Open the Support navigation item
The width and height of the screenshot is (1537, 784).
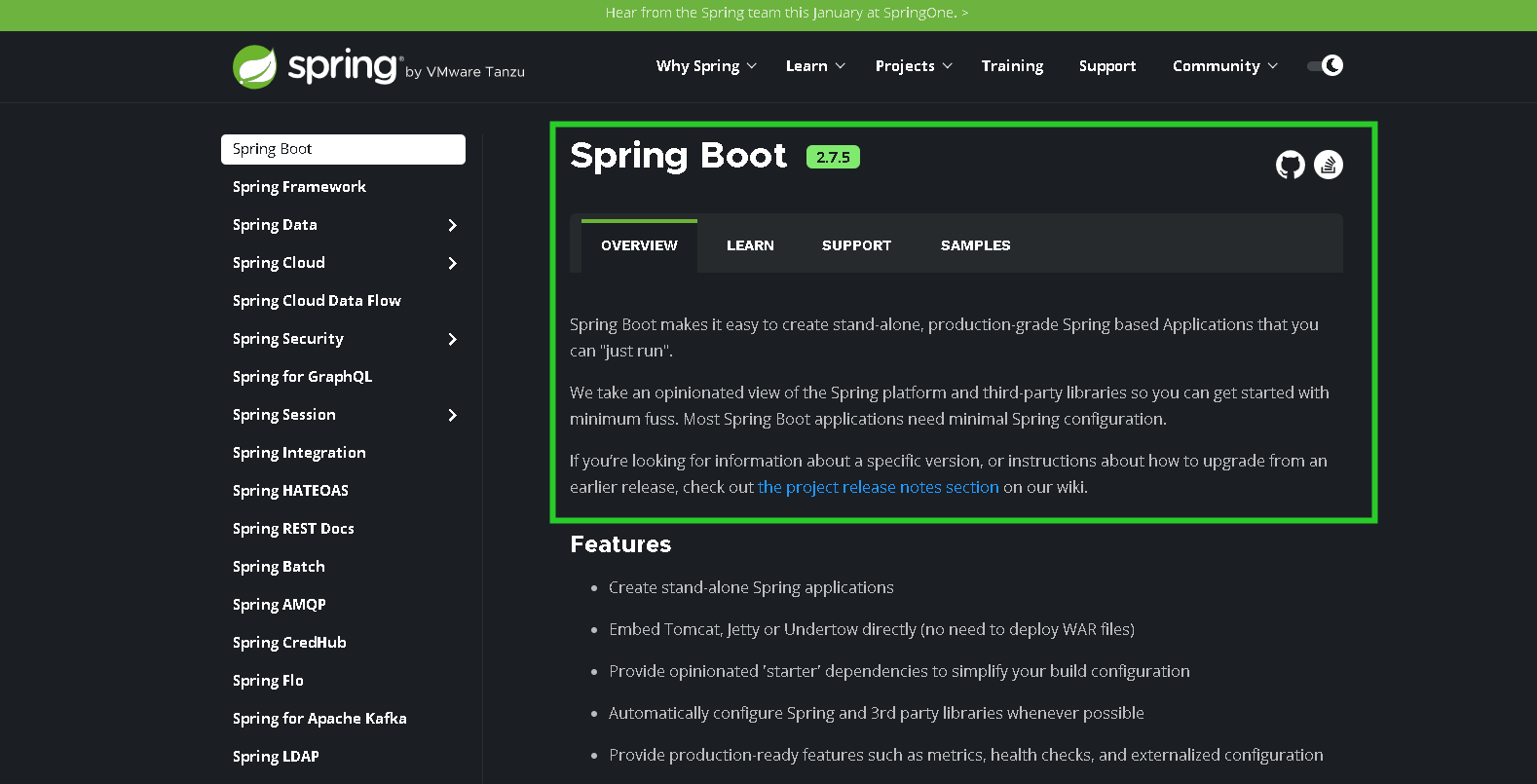pyautogui.click(x=1107, y=66)
